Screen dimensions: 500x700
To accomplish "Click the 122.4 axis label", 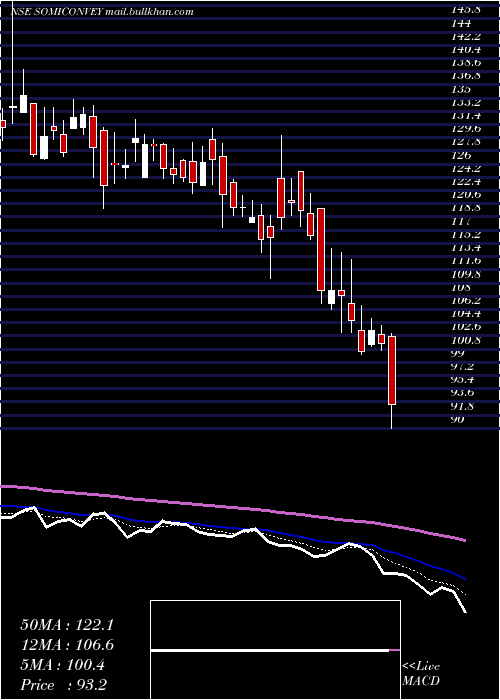I will 468,181.
